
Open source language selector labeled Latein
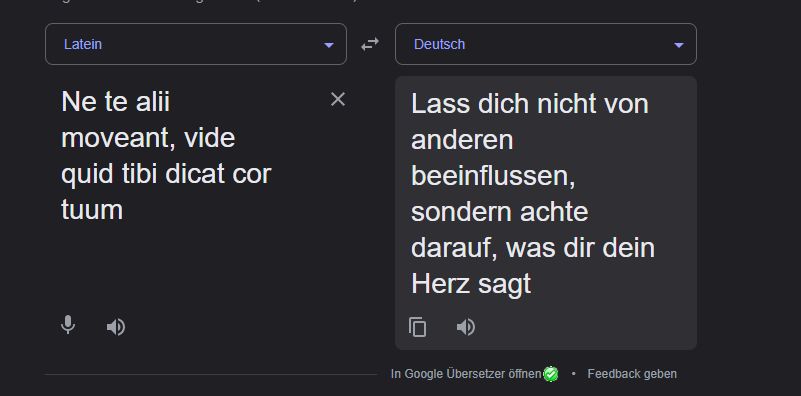coord(196,44)
